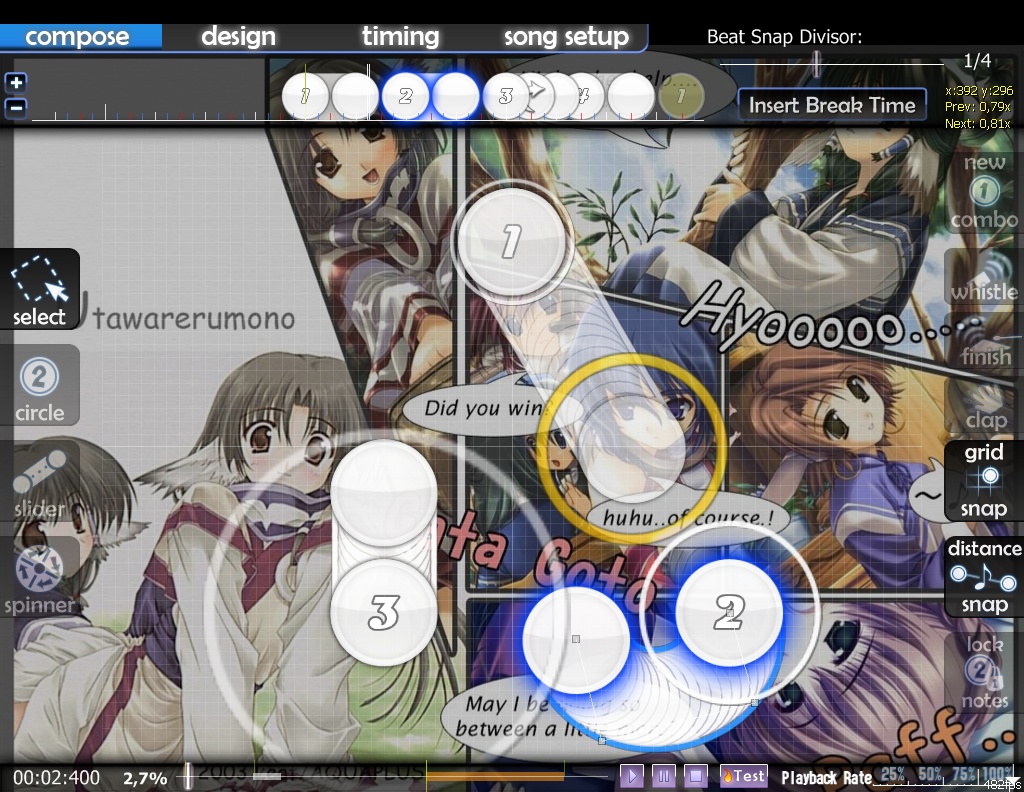The width and height of the screenshot is (1024, 792).
Task: Turn off distance snap
Action: tap(984, 576)
